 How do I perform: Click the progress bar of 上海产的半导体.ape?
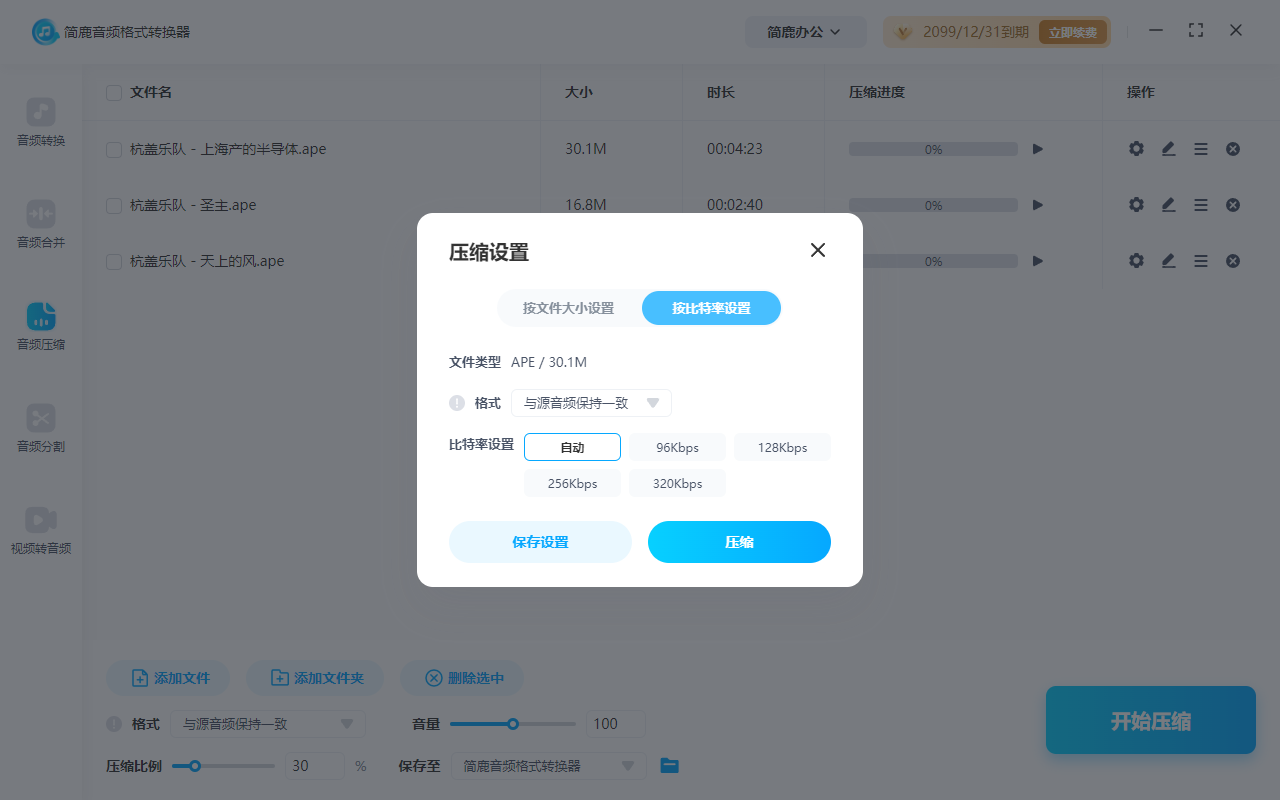click(x=933, y=149)
